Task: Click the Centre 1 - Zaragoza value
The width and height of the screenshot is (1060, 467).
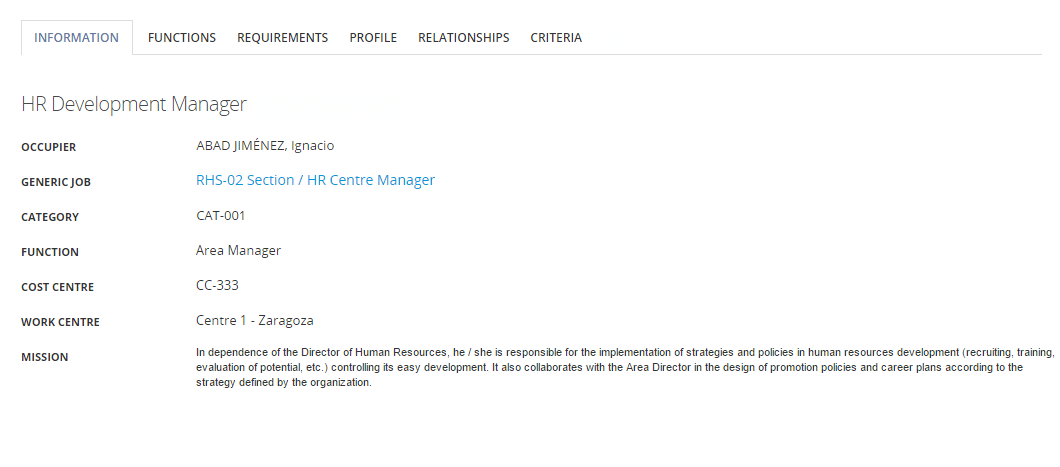Action: click(255, 321)
